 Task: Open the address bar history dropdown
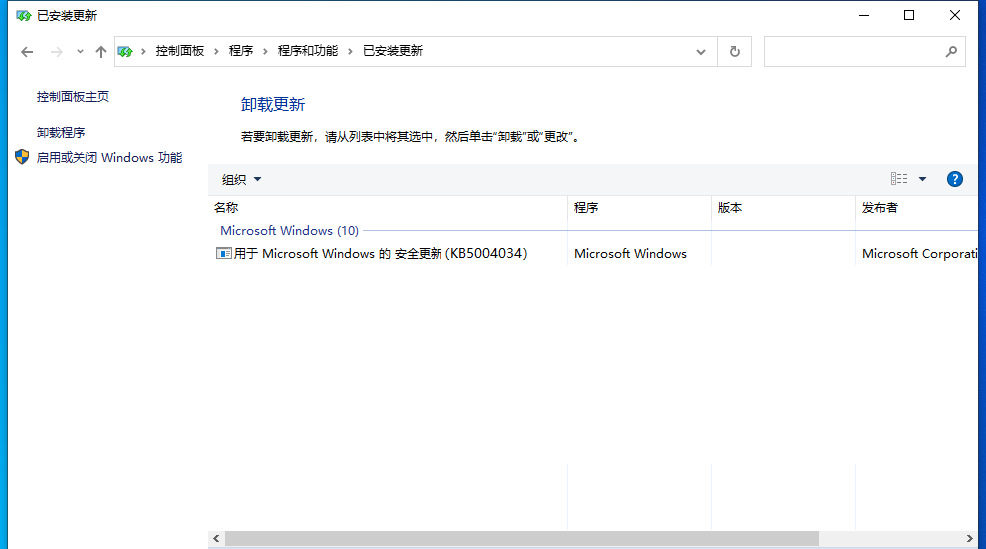pyautogui.click(x=701, y=52)
